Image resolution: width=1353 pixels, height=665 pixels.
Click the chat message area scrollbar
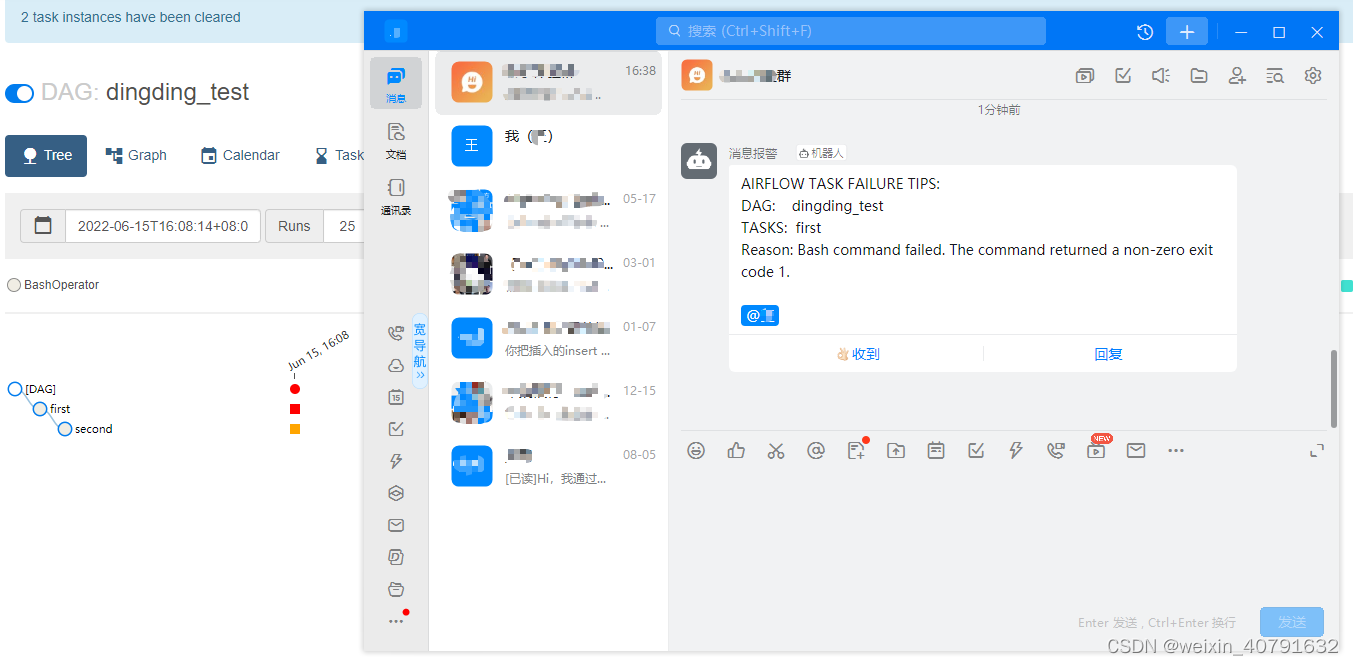point(1334,389)
